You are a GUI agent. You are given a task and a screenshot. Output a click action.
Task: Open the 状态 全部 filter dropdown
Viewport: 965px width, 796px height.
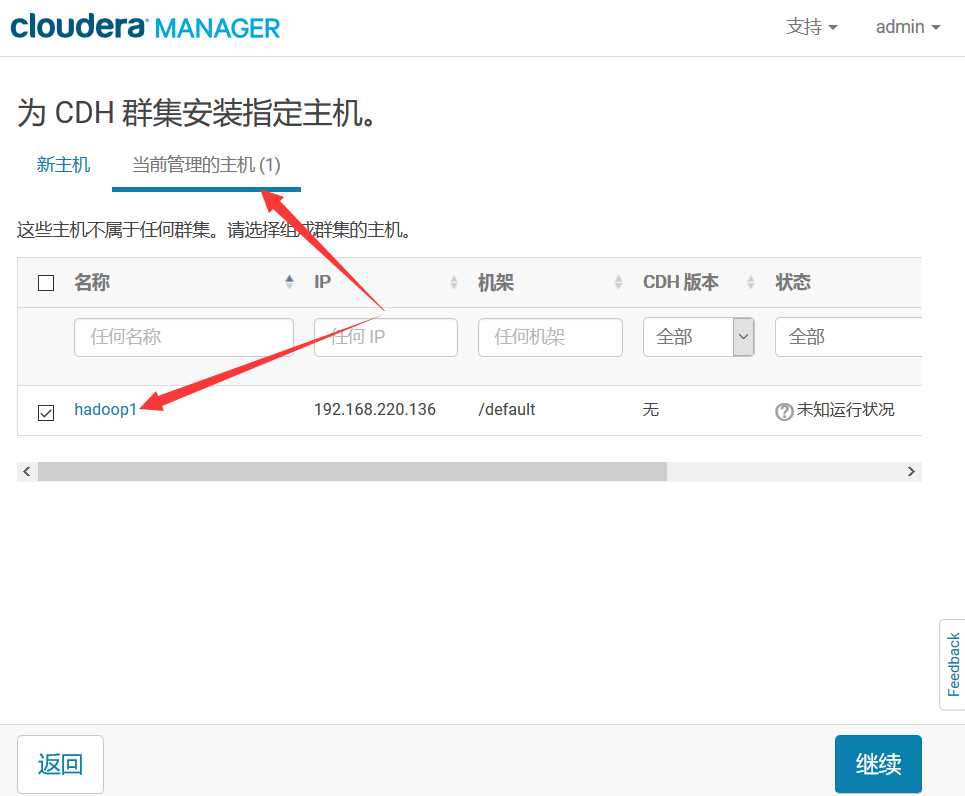point(848,337)
